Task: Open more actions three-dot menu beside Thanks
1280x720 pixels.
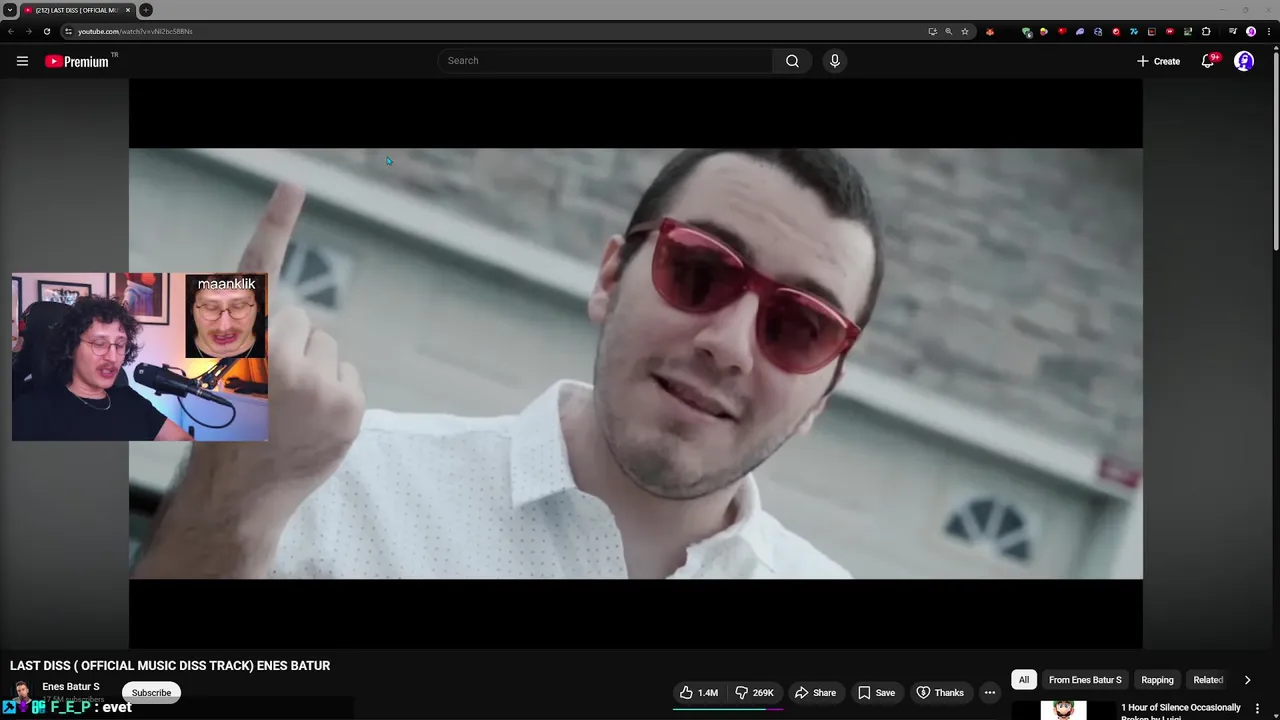Action: (x=989, y=693)
